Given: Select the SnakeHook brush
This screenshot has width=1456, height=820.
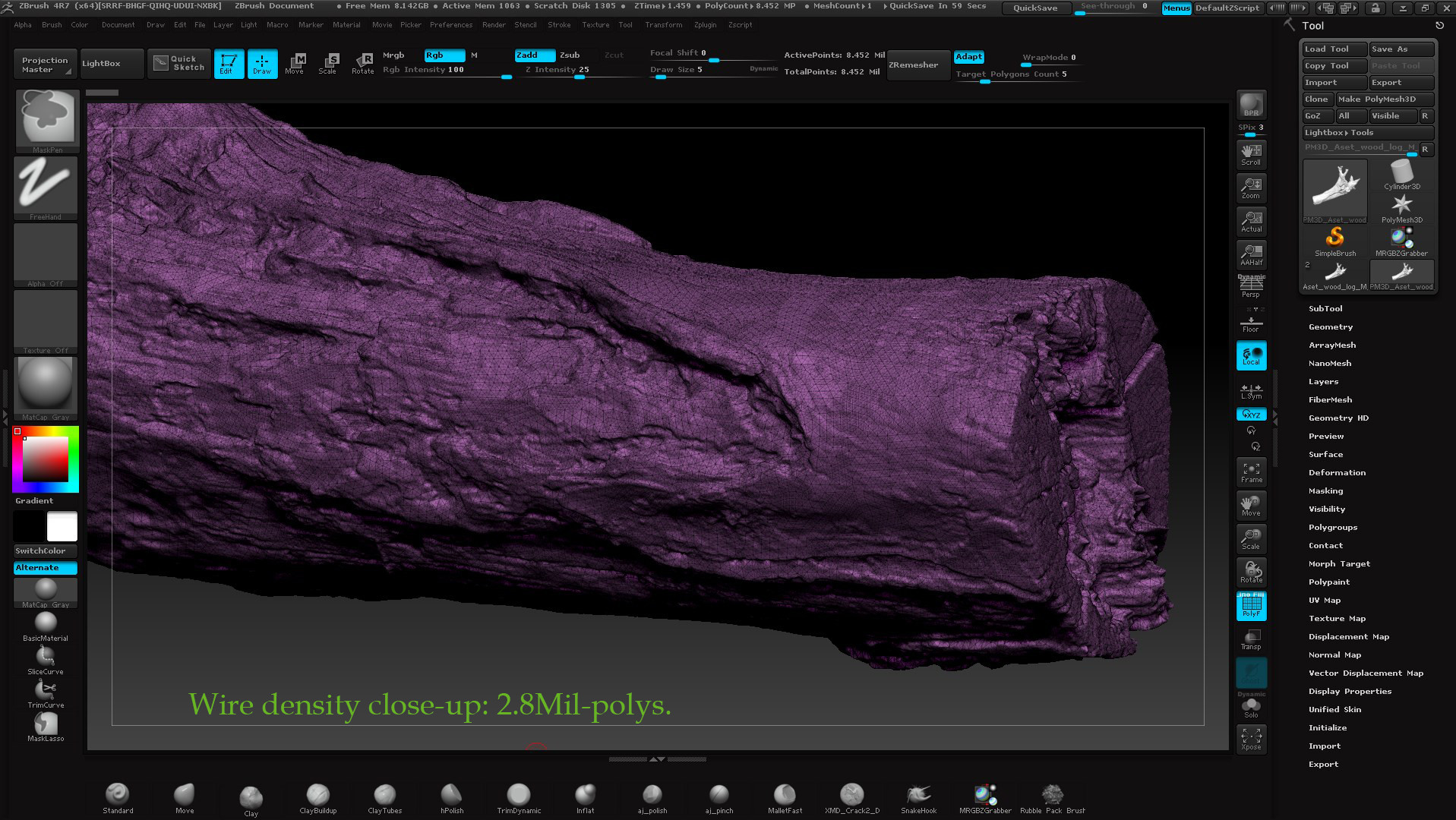Looking at the screenshot, I should tap(918, 795).
